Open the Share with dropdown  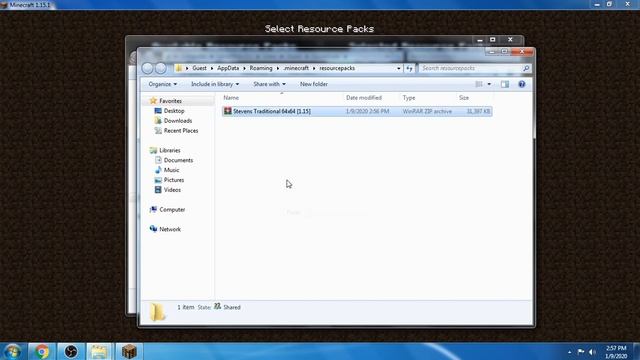pos(269,84)
